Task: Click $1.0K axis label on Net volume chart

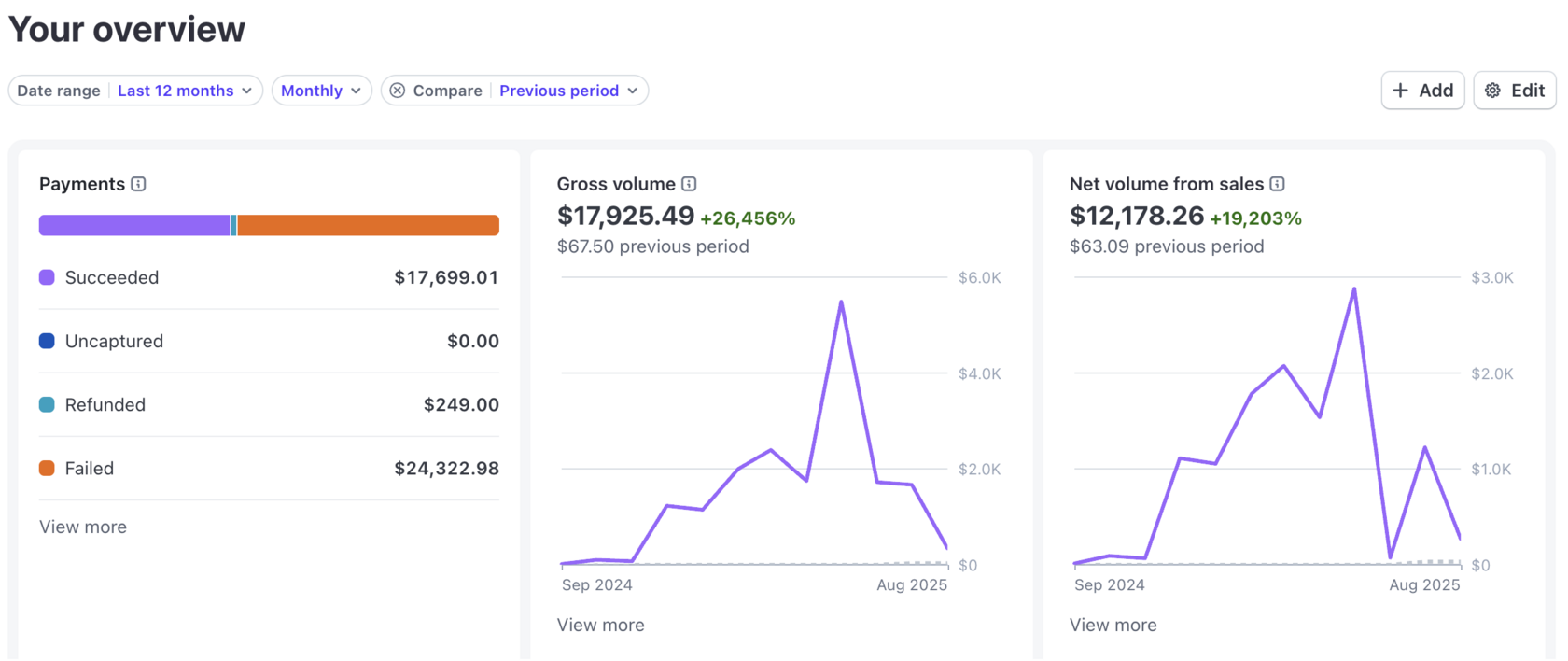Action: coord(1491,469)
